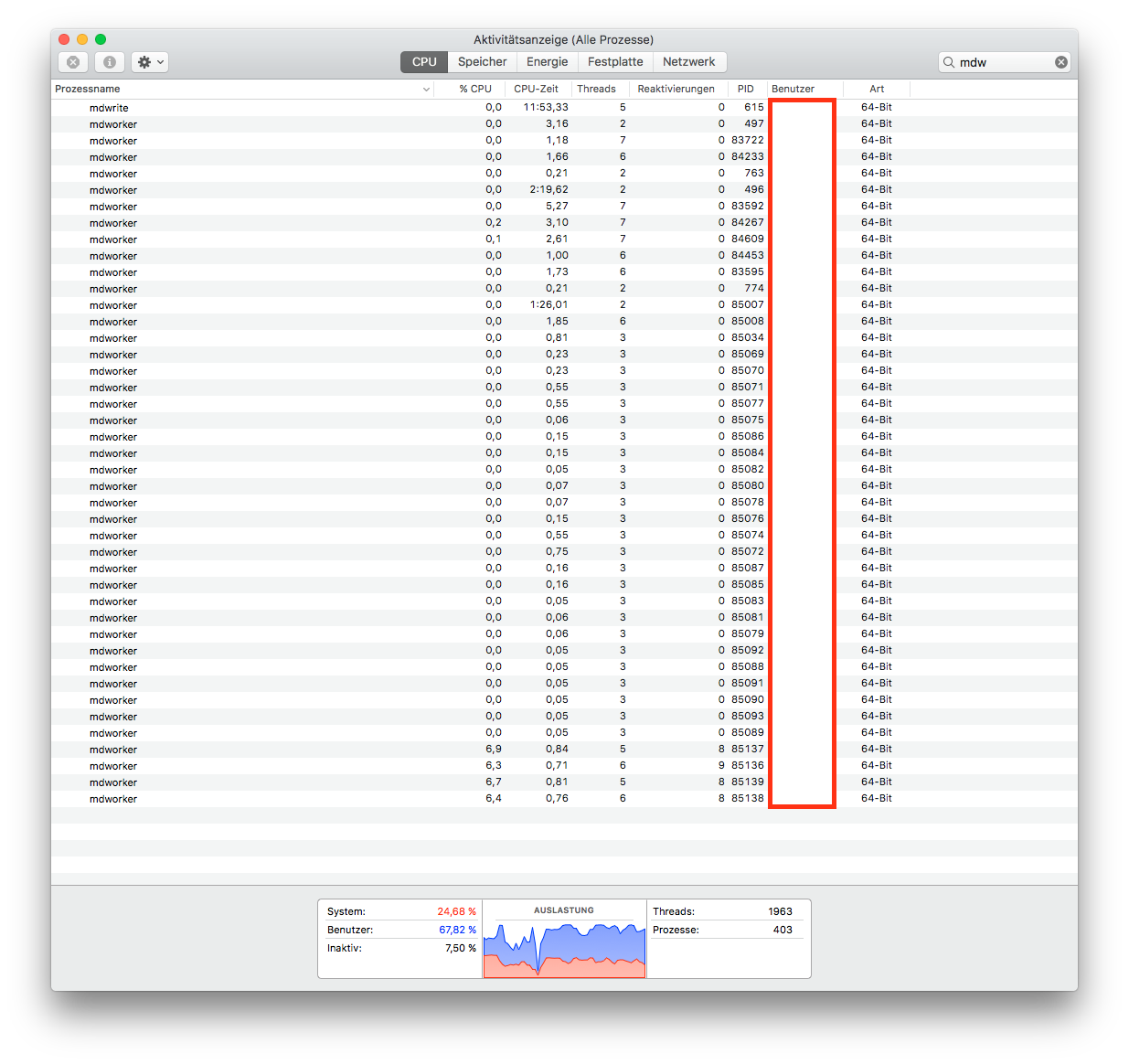Select the process with PID 84267
This screenshot has height=1064, width=1129.
click(564, 222)
